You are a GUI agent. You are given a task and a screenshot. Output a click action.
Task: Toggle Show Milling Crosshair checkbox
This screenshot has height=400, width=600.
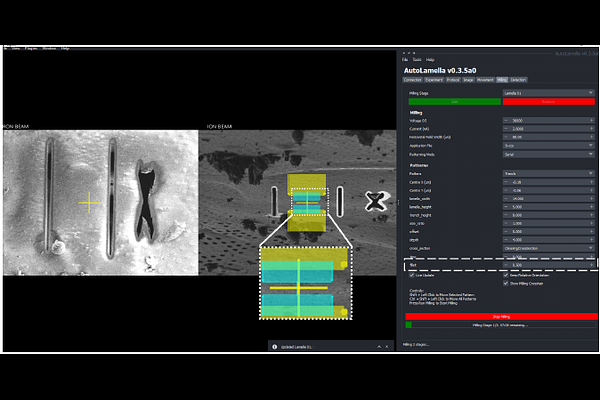click(506, 284)
